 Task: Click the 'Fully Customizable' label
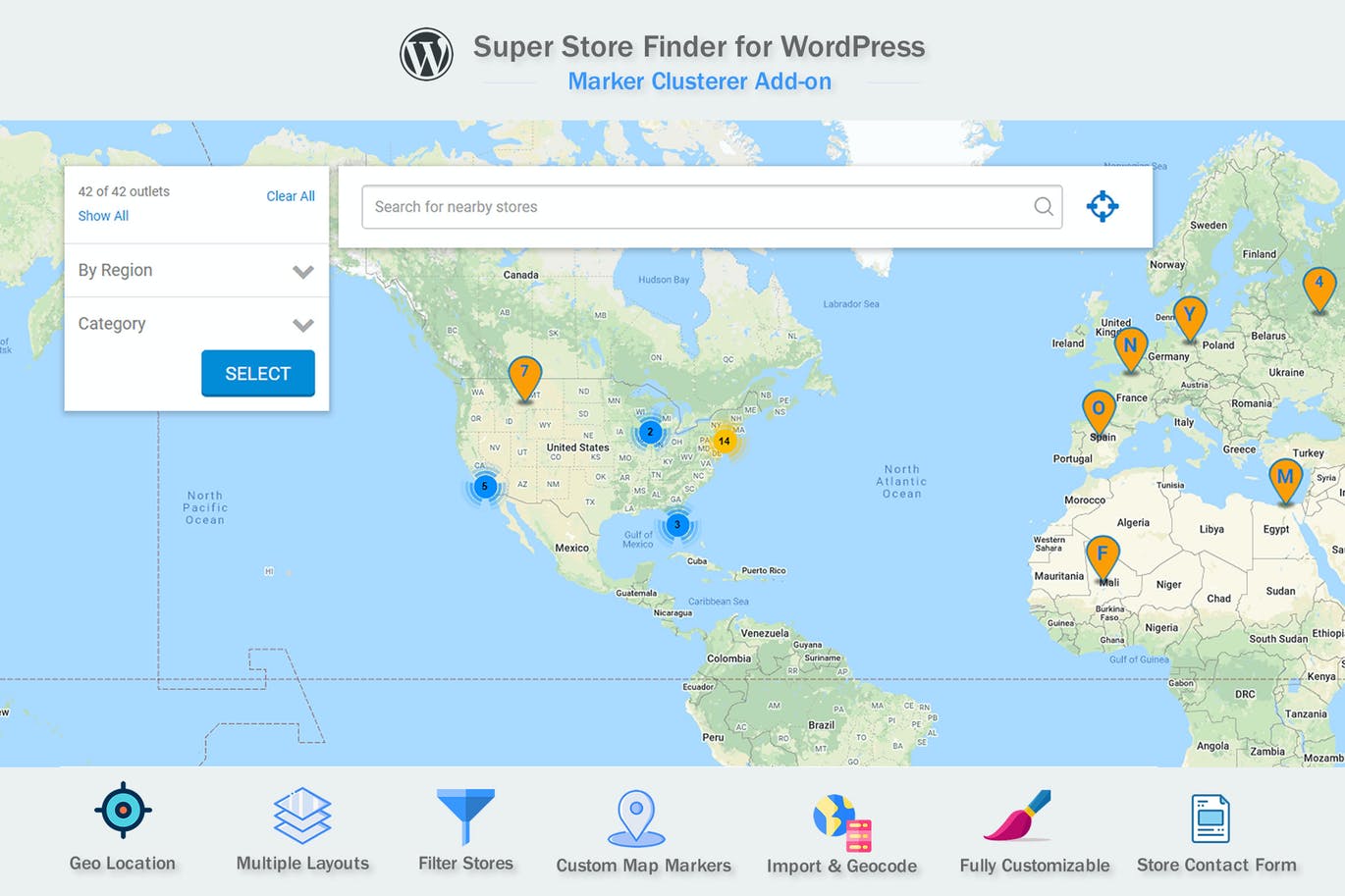click(1035, 866)
